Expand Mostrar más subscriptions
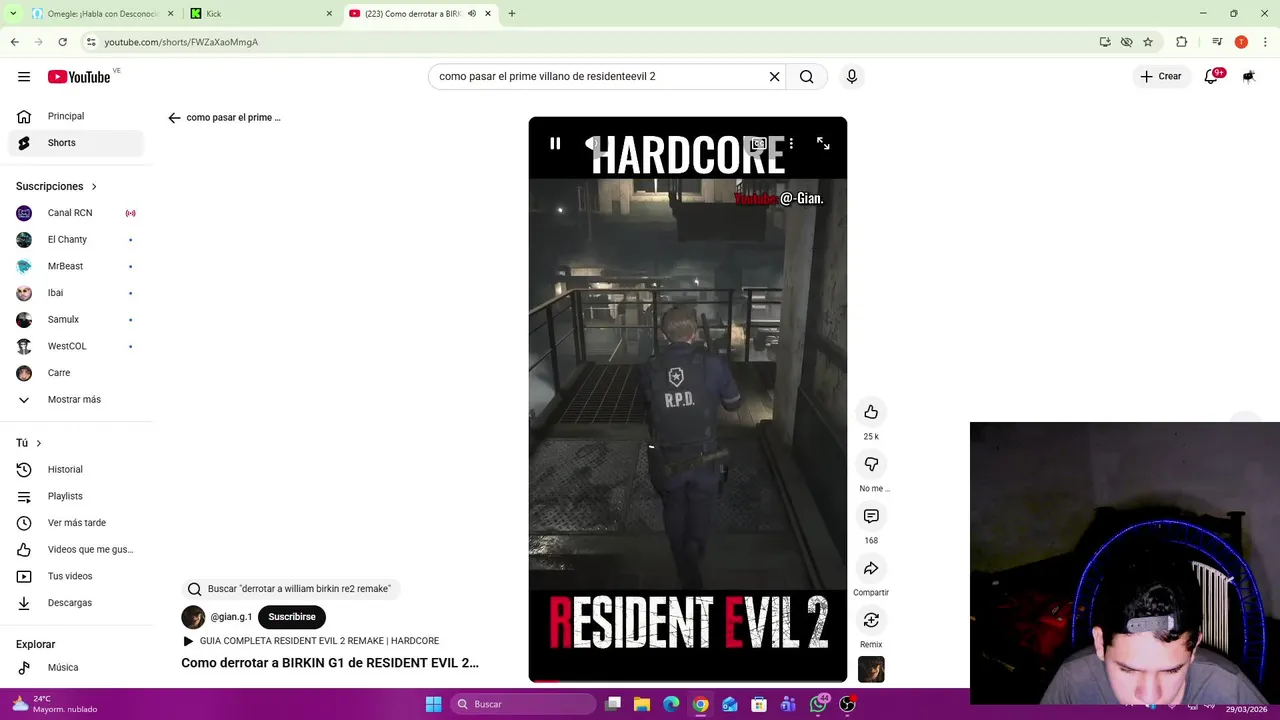 click(76, 400)
